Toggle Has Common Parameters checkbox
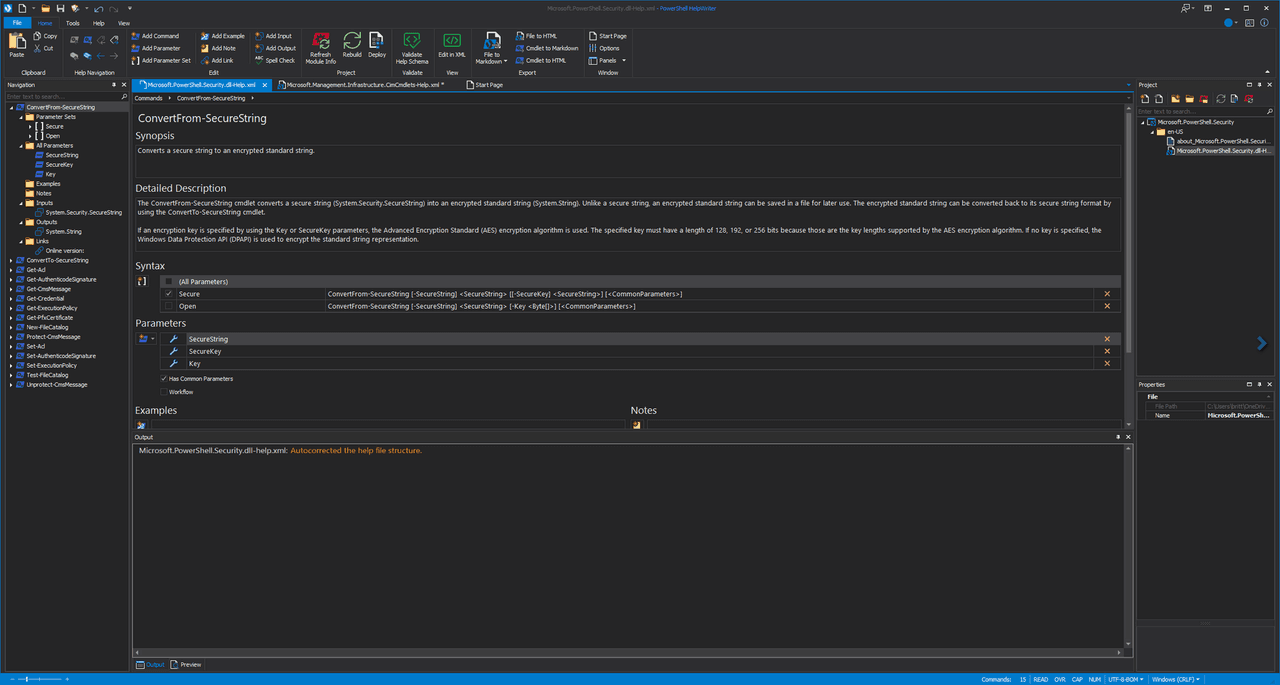Viewport: 1280px width, 685px height. (x=164, y=379)
